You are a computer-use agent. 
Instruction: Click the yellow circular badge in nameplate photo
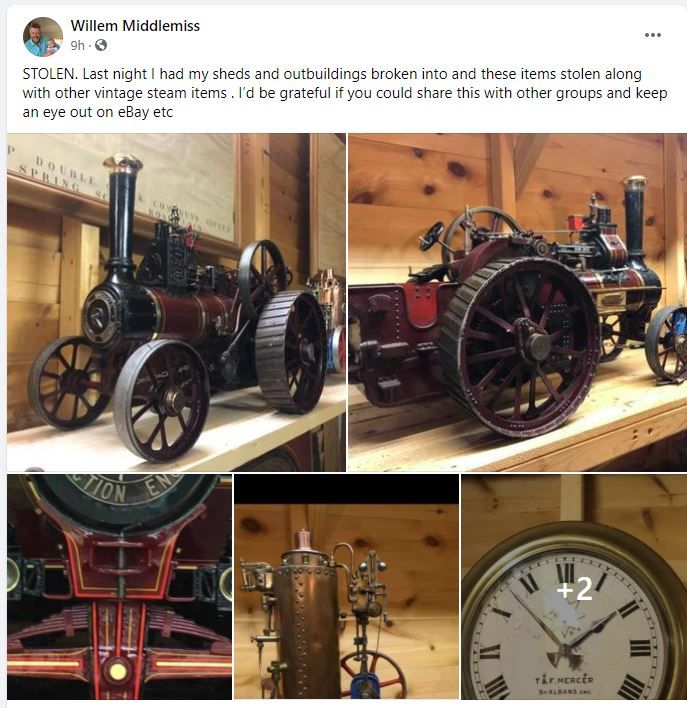pyautogui.click(x=118, y=671)
